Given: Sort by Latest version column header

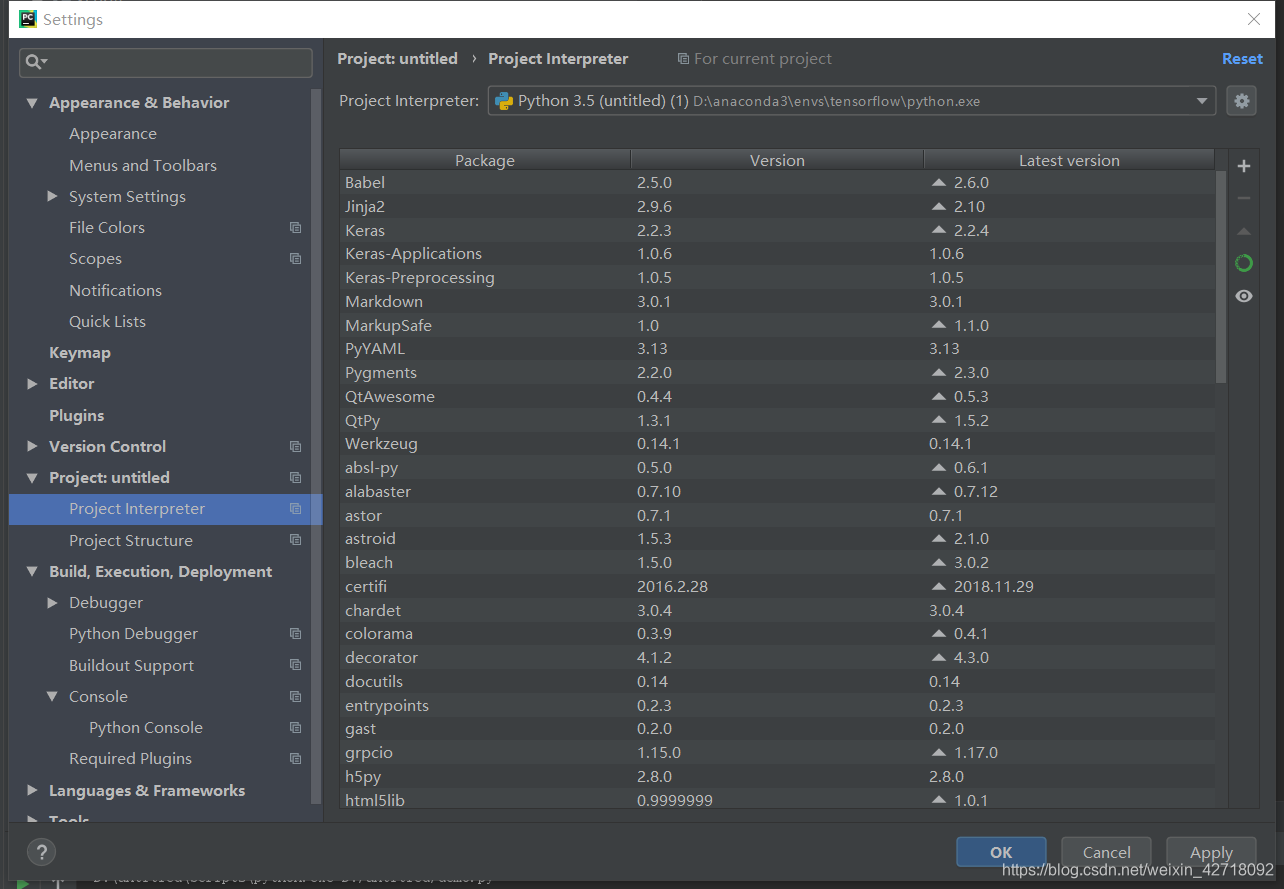Looking at the screenshot, I should [1069, 160].
